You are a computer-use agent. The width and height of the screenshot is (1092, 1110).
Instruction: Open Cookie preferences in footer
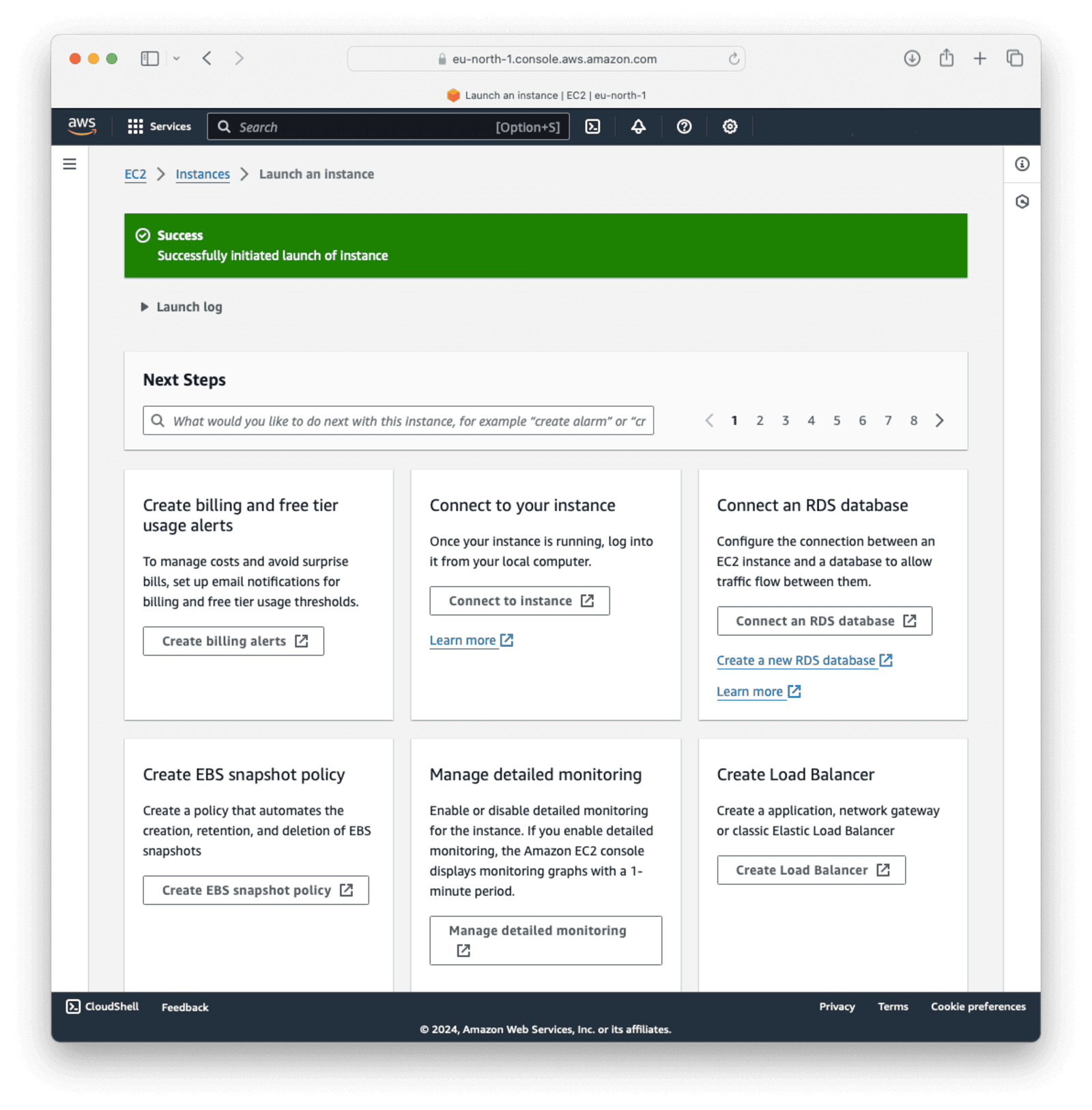(x=978, y=1006)
